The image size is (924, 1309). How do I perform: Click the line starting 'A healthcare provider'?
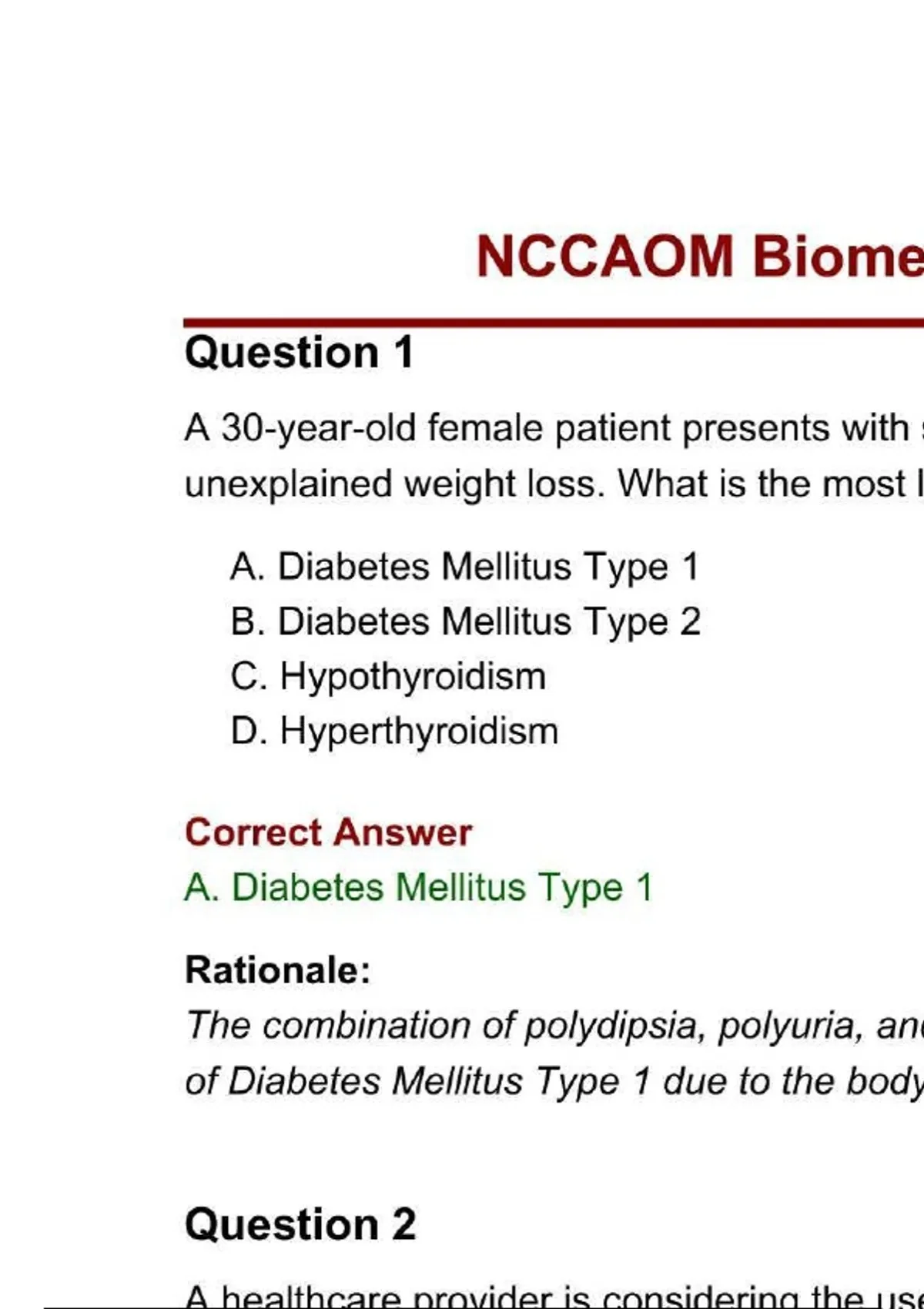tap(553, 1295)
